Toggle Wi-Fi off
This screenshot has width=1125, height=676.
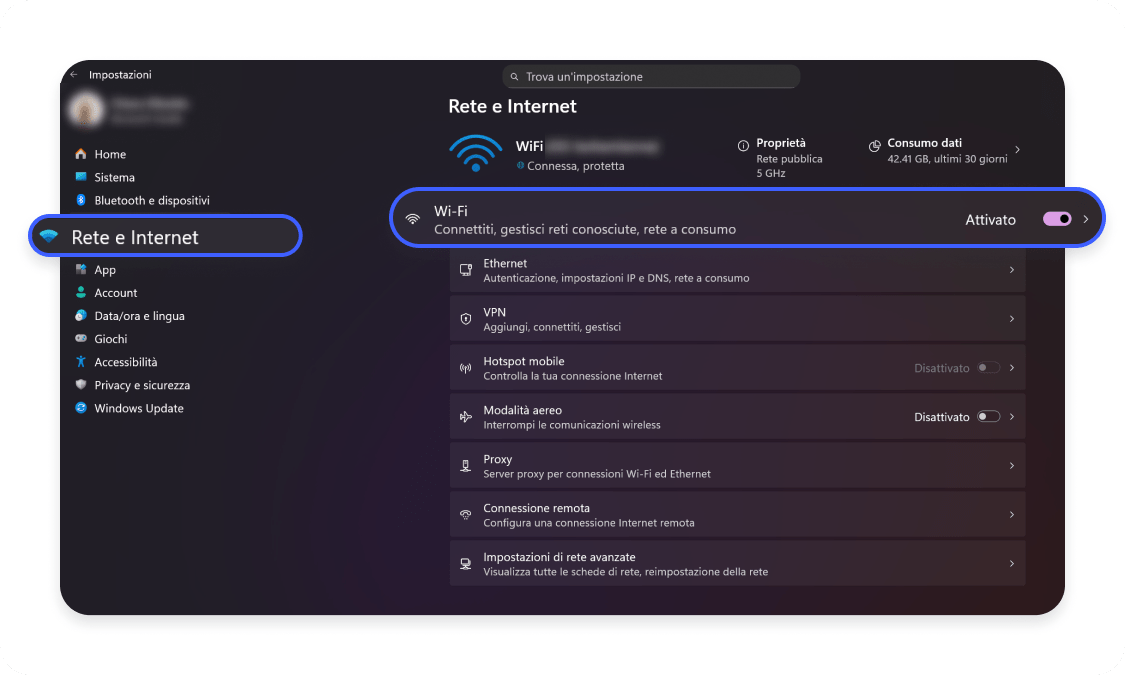[x=1057, y=218]
